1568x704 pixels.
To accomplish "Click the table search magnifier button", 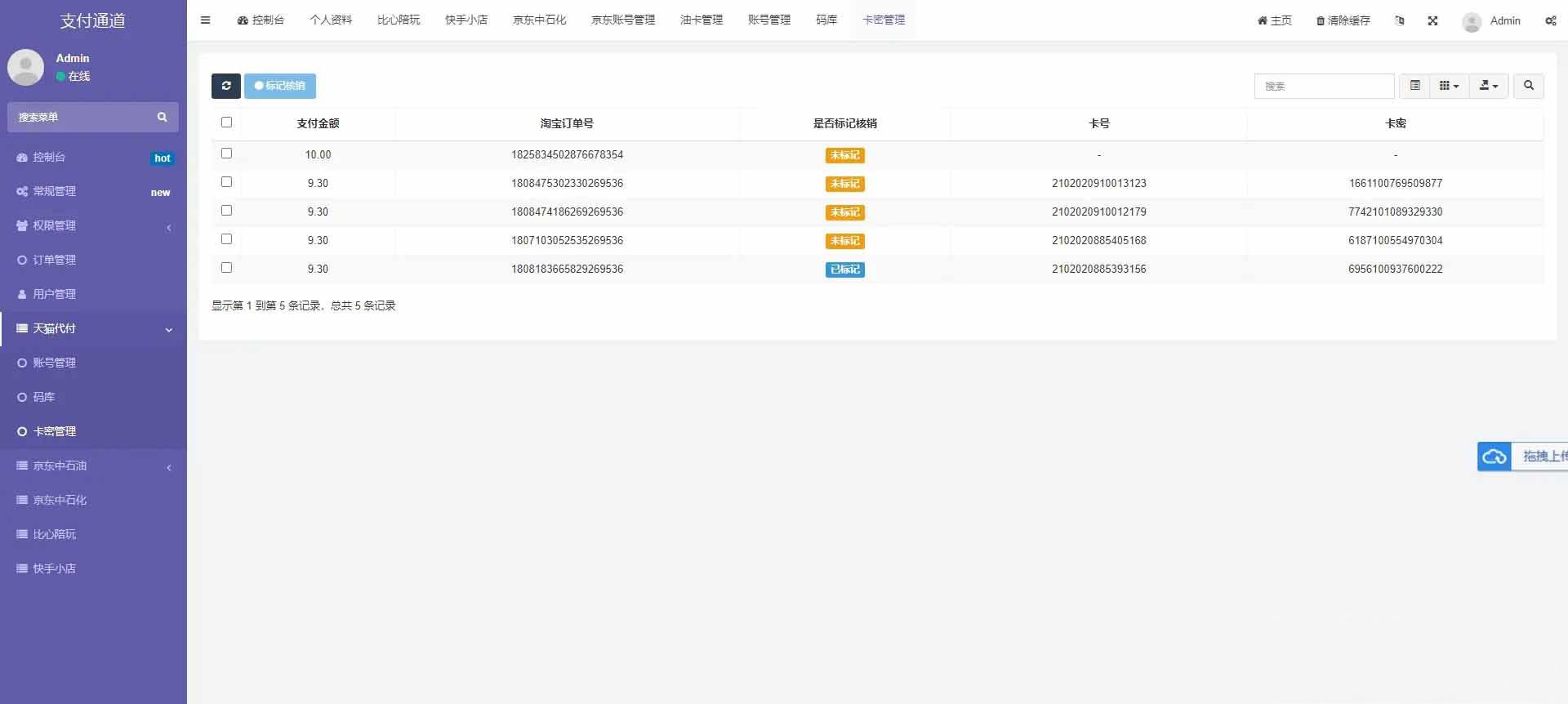I will [1529, 86].
